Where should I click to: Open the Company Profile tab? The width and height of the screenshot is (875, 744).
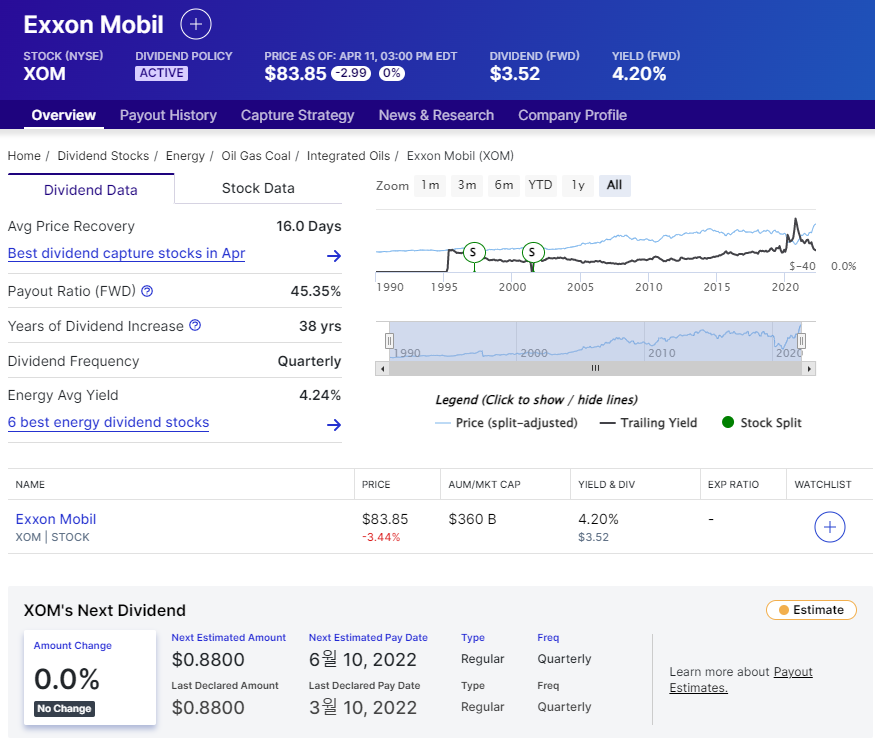pos(573,116)
